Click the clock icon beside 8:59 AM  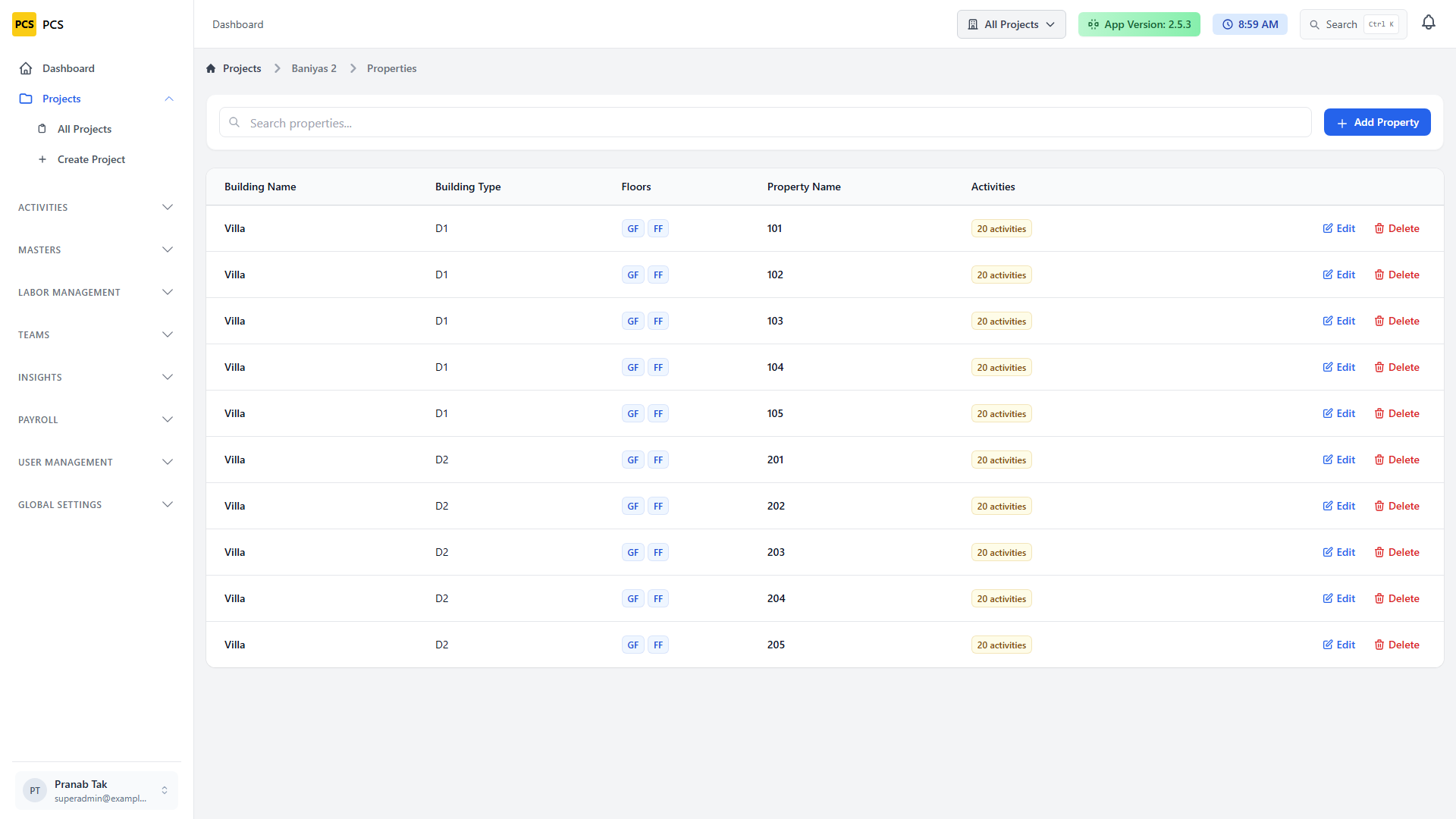point(1228,24)
